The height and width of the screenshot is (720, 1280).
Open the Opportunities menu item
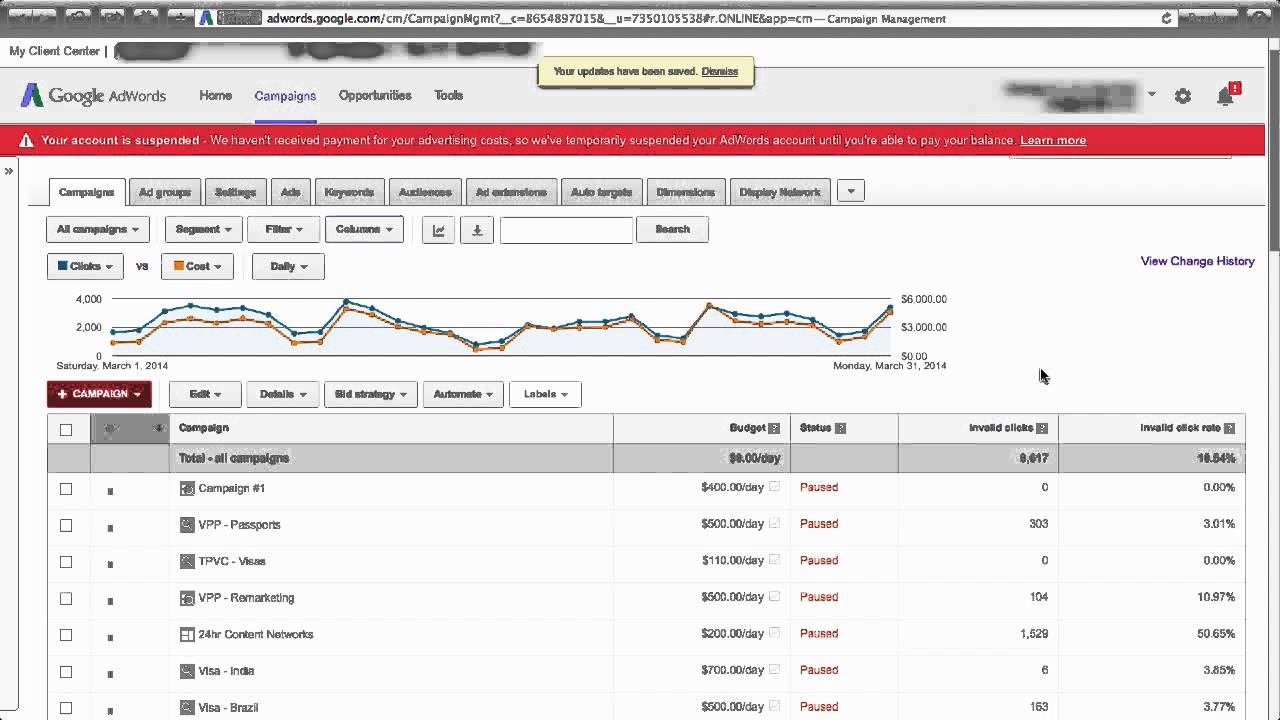click(375, 96)
